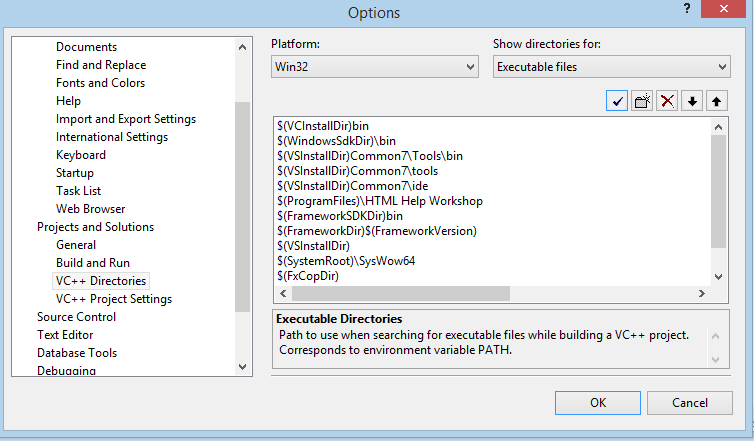Screen dimensions: 754x441
Task: Click description box scroll down arrow
Action: point(716,359)
